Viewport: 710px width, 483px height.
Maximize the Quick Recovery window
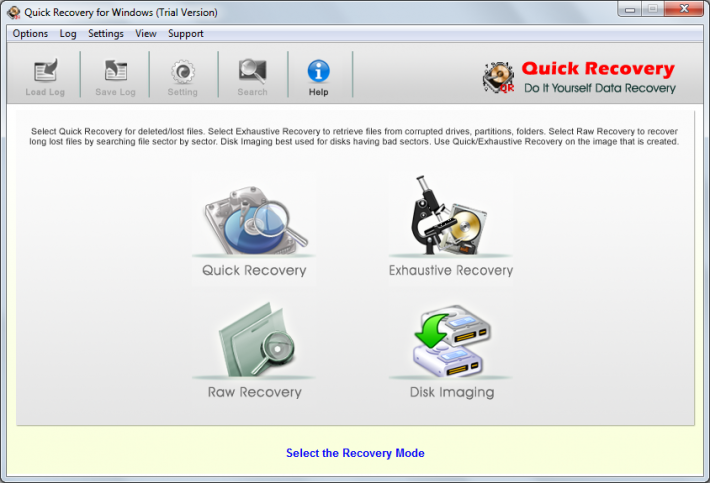pyautogui.click(x=653, y=9)
